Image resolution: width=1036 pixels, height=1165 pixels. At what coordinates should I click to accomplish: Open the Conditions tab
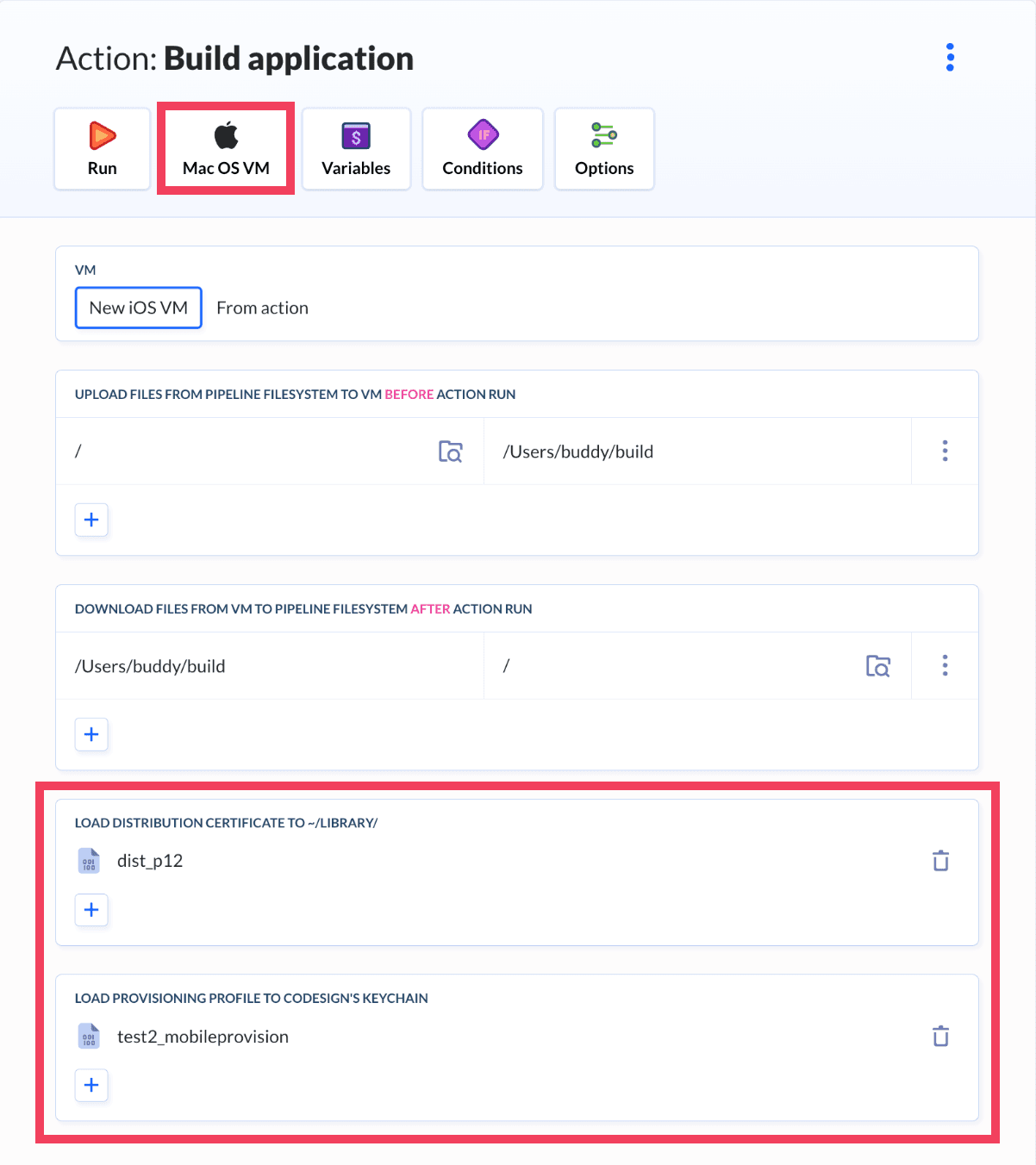coord(483,149)
